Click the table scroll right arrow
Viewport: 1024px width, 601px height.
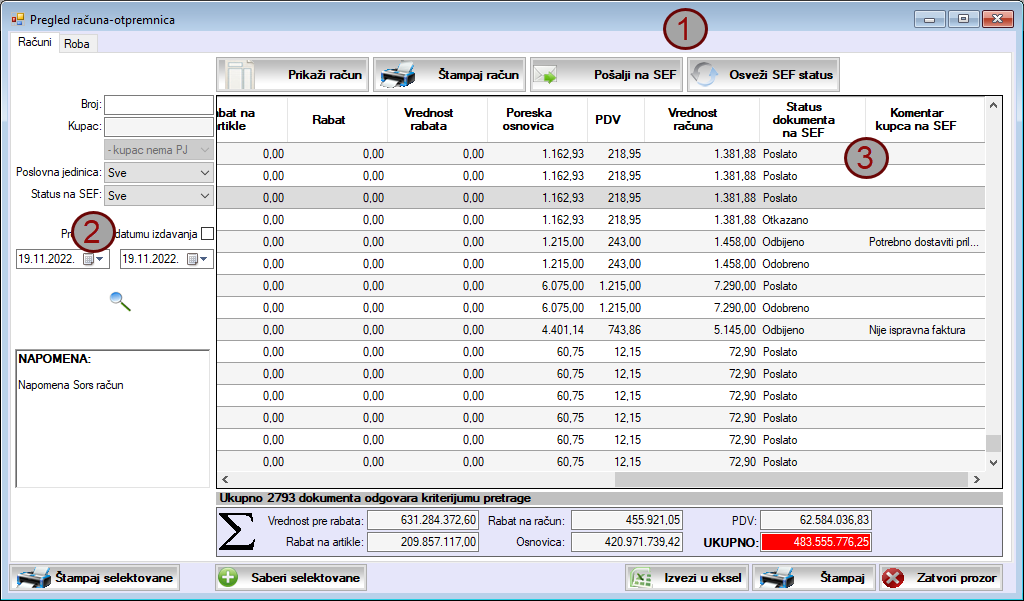(x=977, y=479)
